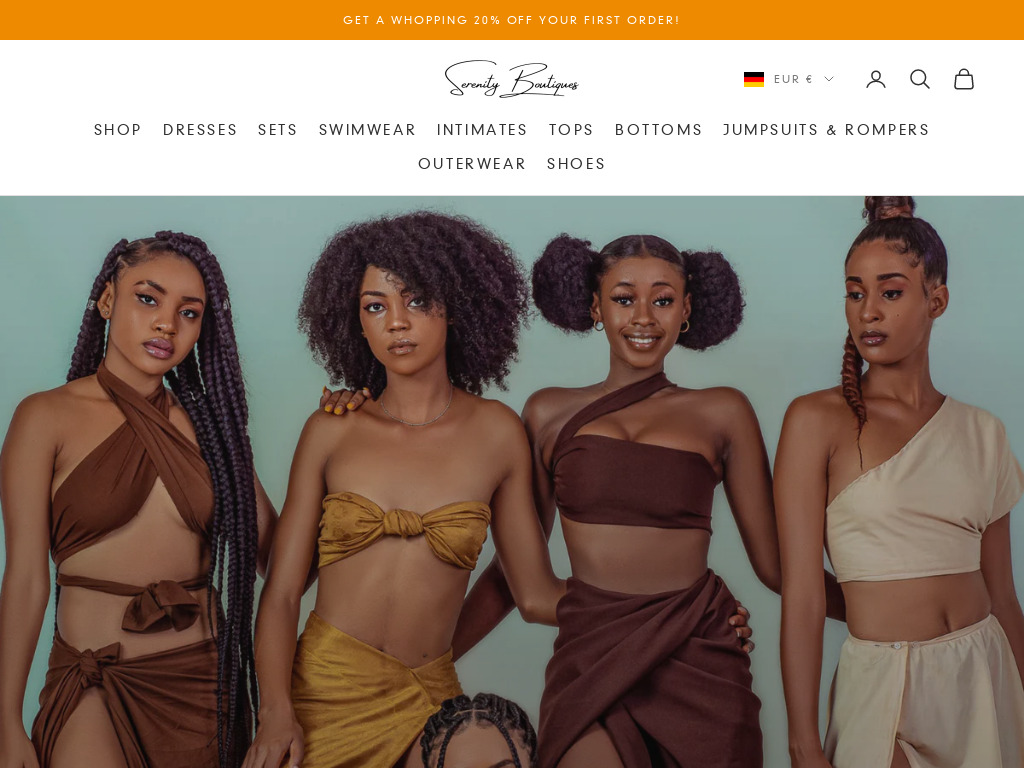
Task: Open the BOTTOMS menu link
Action: point(658,129)
